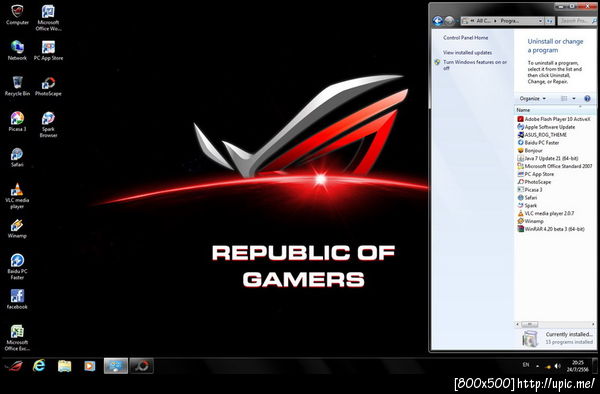Click the ROG Start button on taskbar
600x394 pixels.
[x=14, y=366]
